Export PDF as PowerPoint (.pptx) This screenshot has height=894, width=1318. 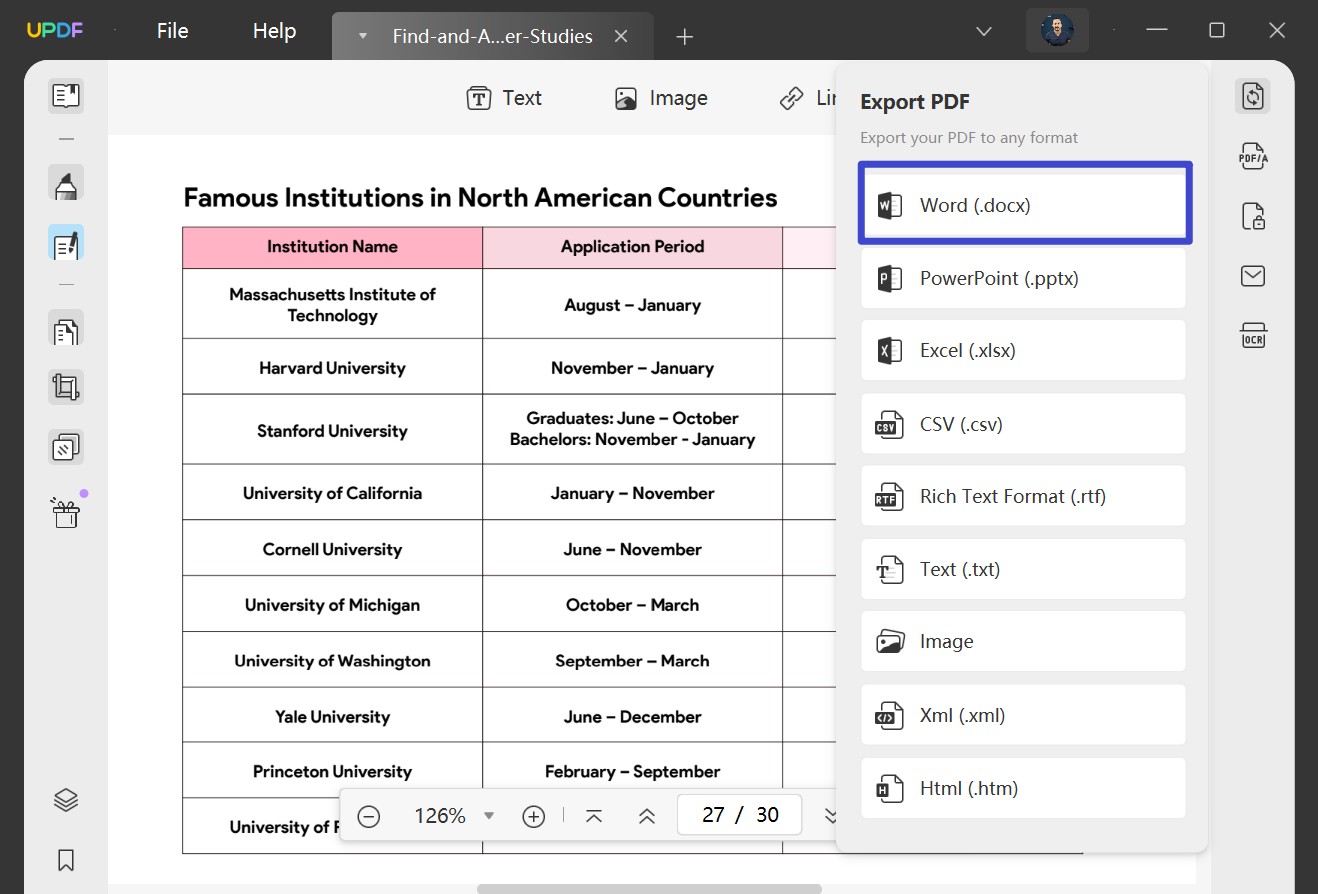point(1023,278)
